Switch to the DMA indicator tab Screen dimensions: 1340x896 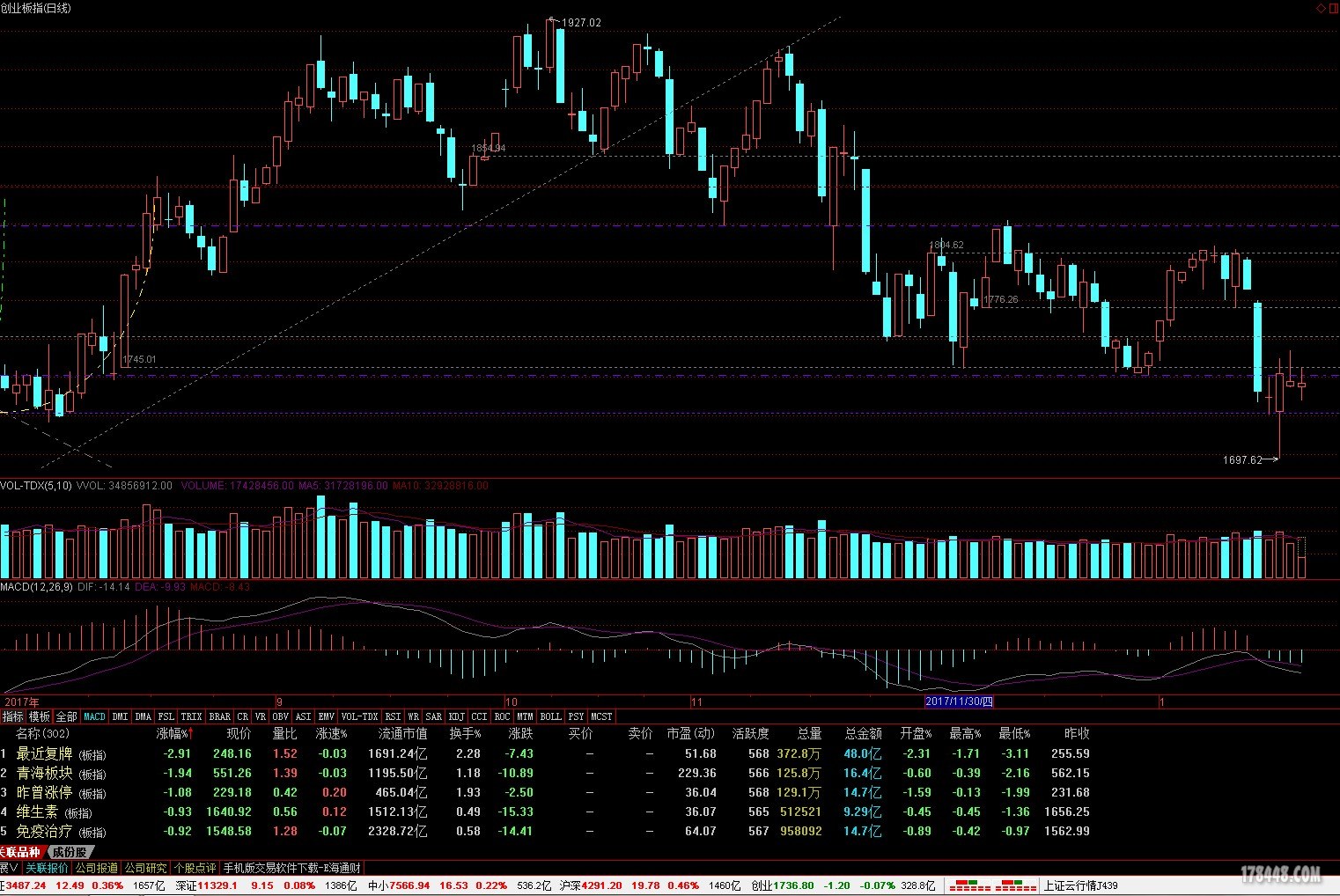[143, 716]
